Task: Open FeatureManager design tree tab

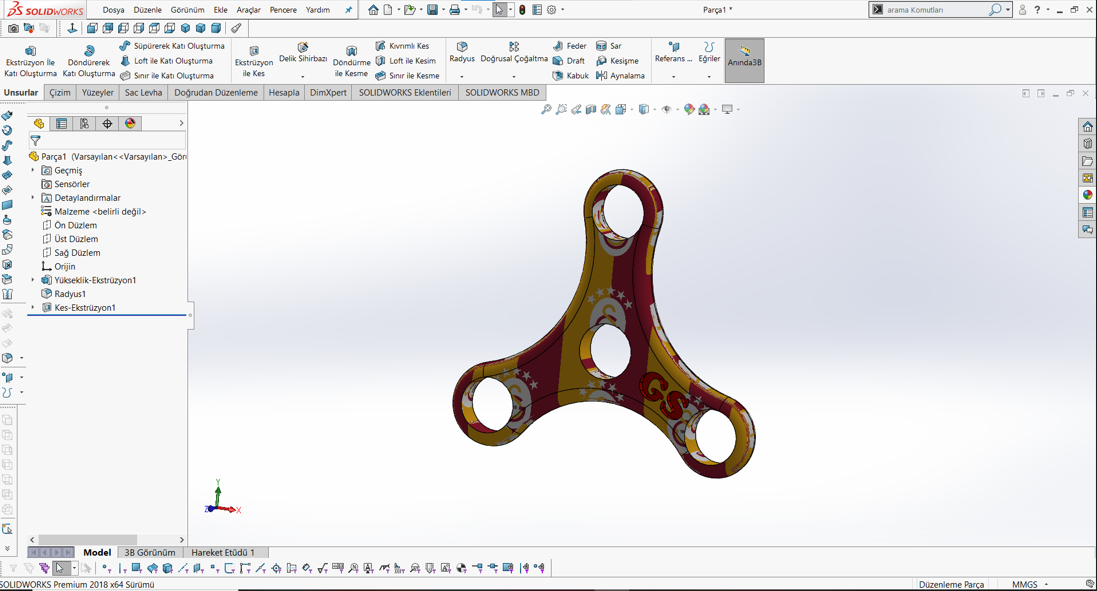Action: coord(39,123)
